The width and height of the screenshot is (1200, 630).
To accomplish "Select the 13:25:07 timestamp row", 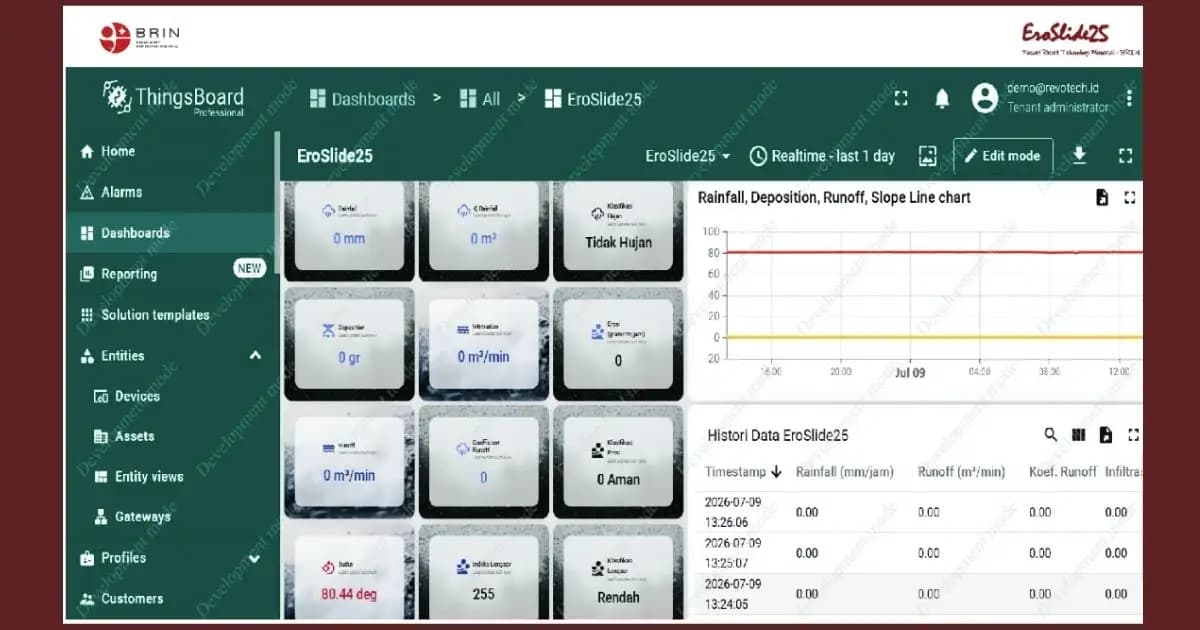I will pos(916,553).
